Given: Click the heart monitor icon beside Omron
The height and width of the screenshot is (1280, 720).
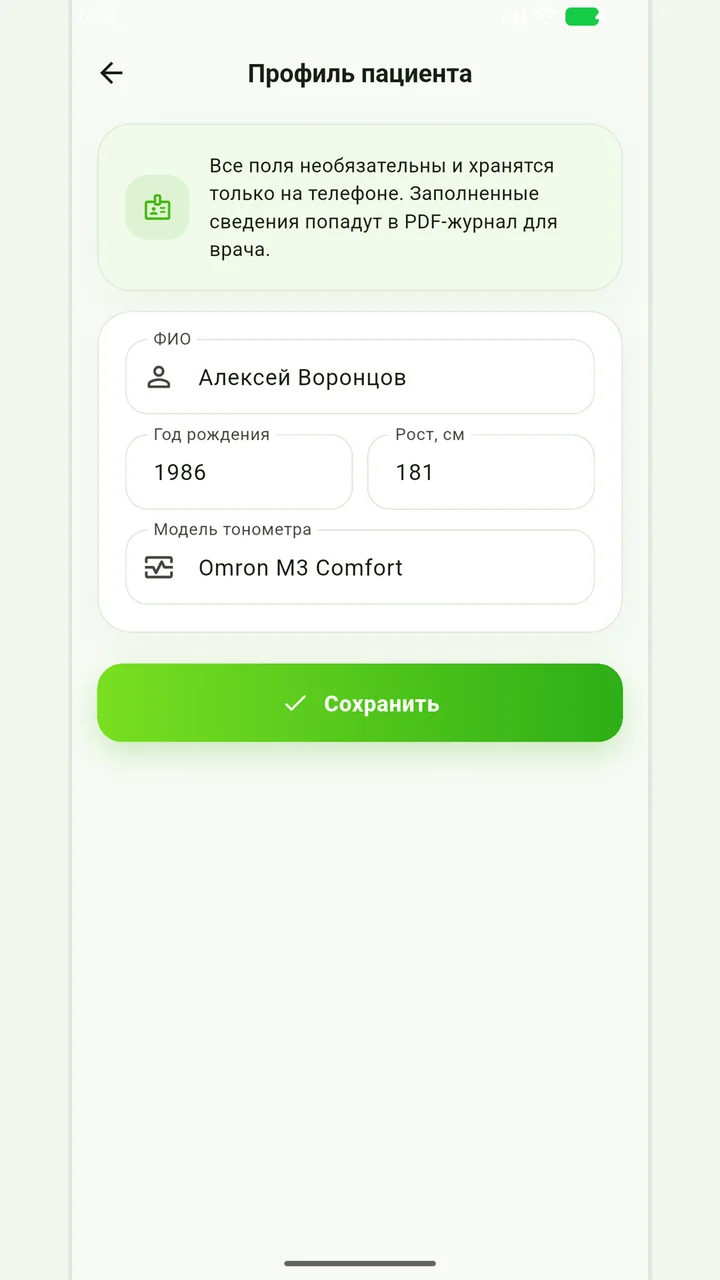Looking at the screenshot, I should 159,567.
